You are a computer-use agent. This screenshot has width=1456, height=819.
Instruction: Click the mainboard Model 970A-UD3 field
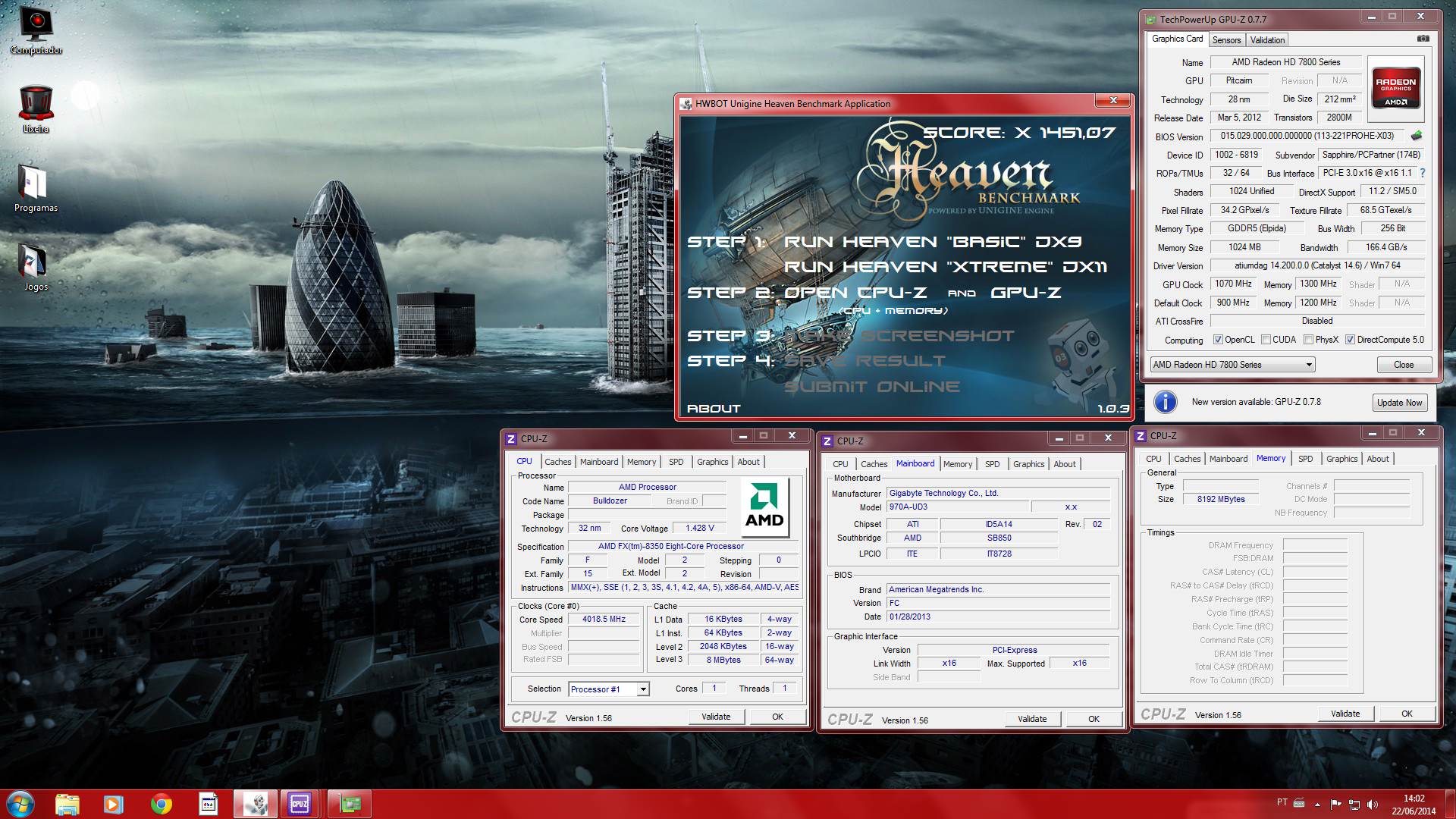click(x=957, y=507)
